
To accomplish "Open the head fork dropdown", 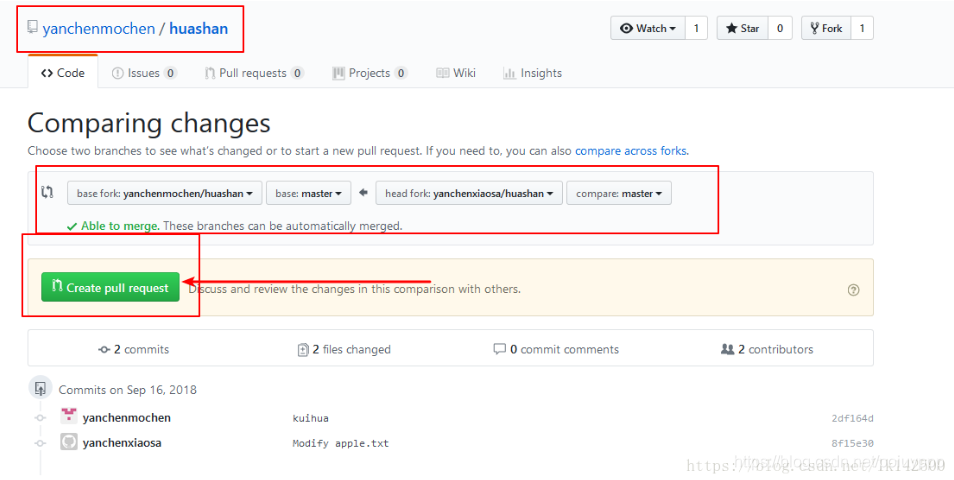I will (x=469, y=193).
